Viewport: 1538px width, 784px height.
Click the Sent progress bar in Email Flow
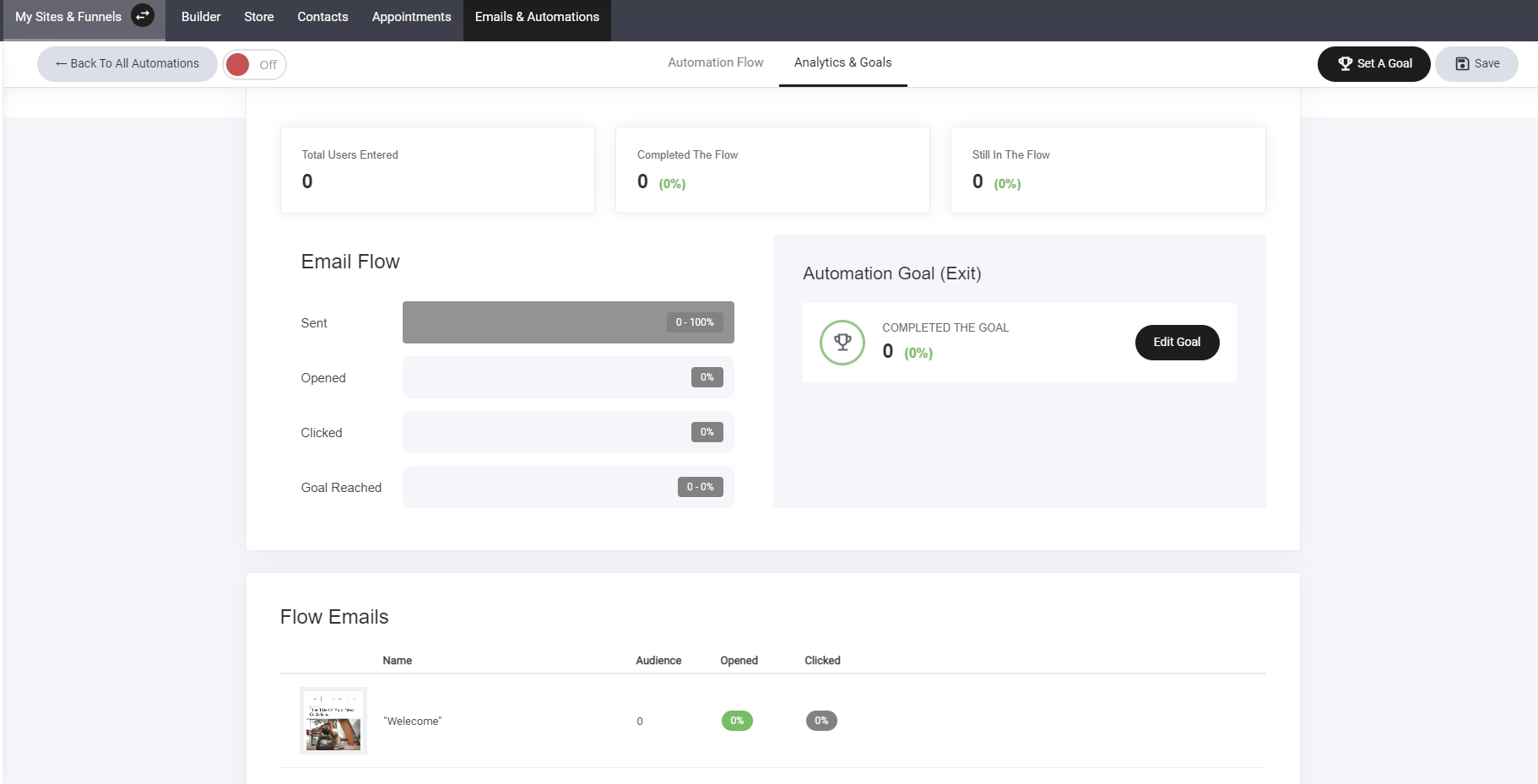click(x=567, y=322)
